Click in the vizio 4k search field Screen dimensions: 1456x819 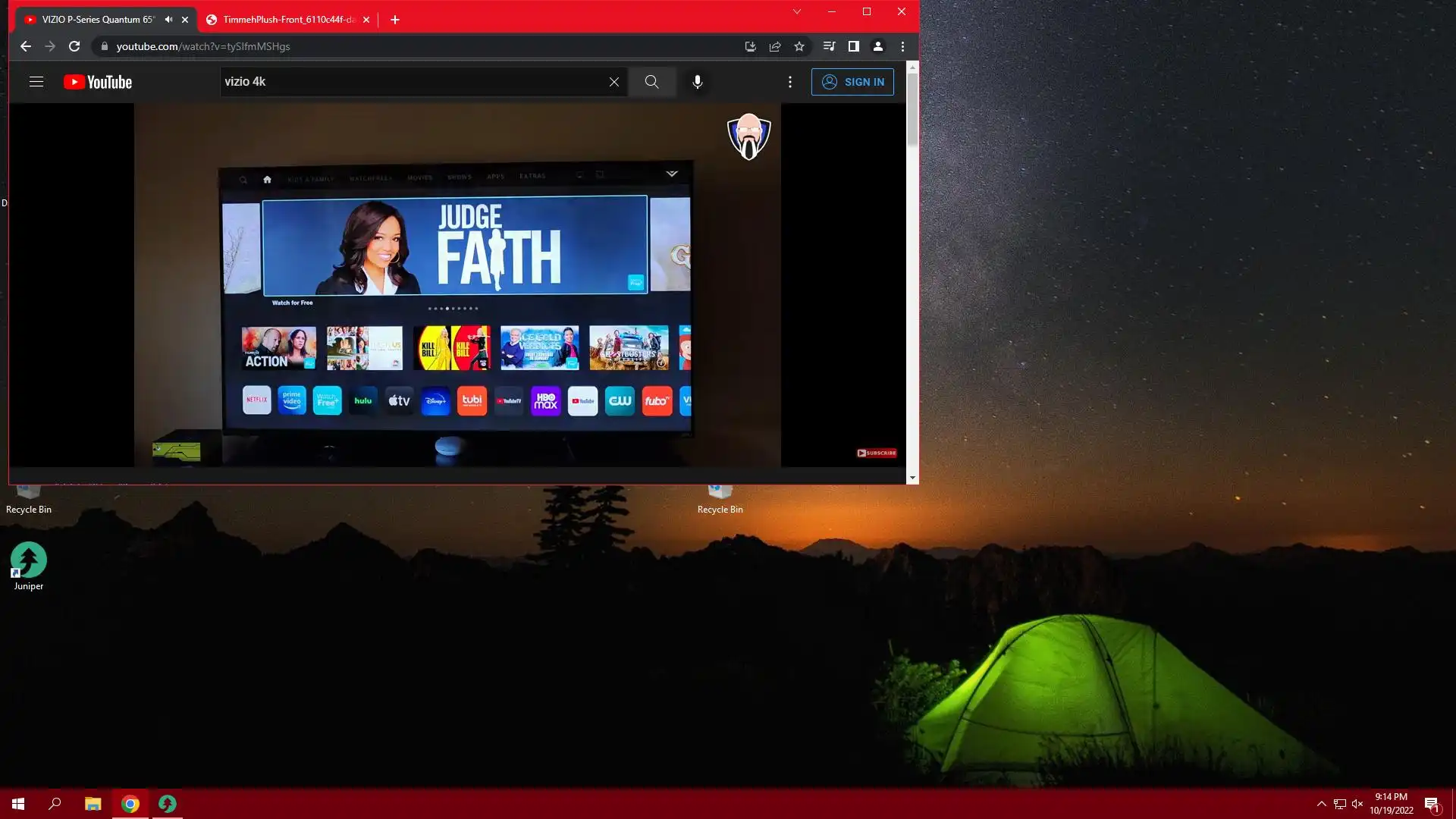pos(409,82)
